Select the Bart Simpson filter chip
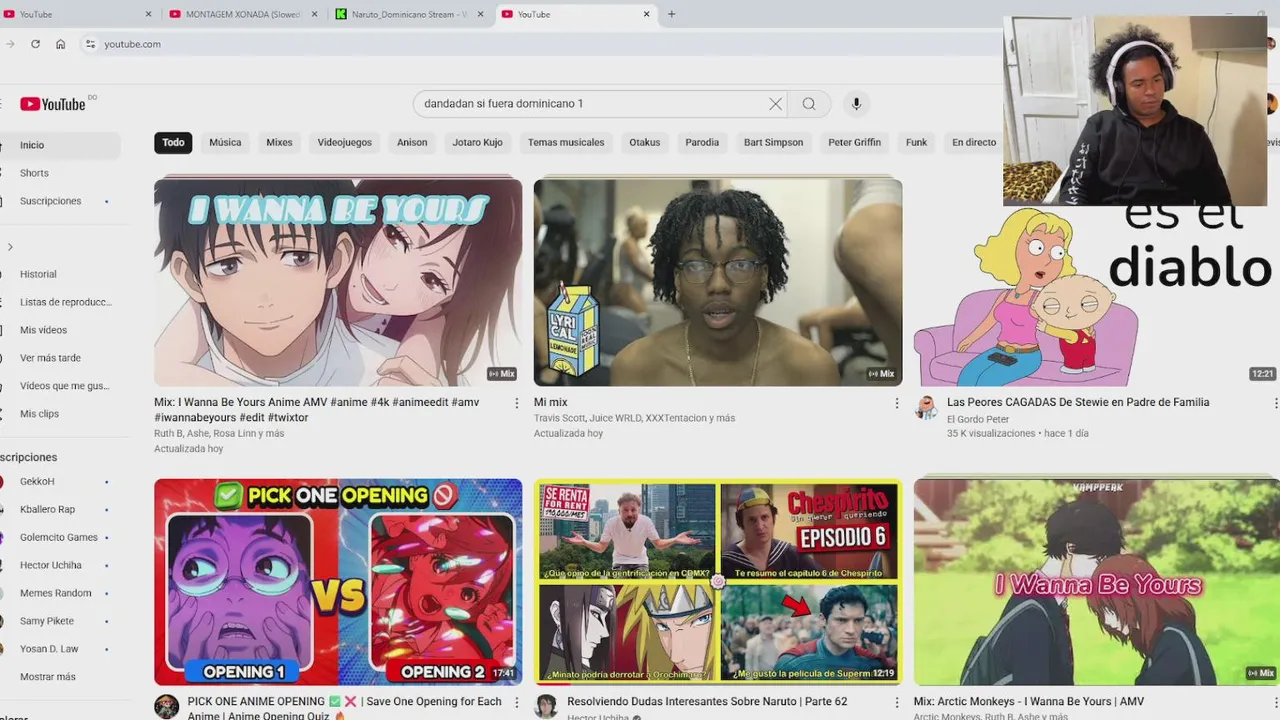1280x720 pixels. pos(773,142)
